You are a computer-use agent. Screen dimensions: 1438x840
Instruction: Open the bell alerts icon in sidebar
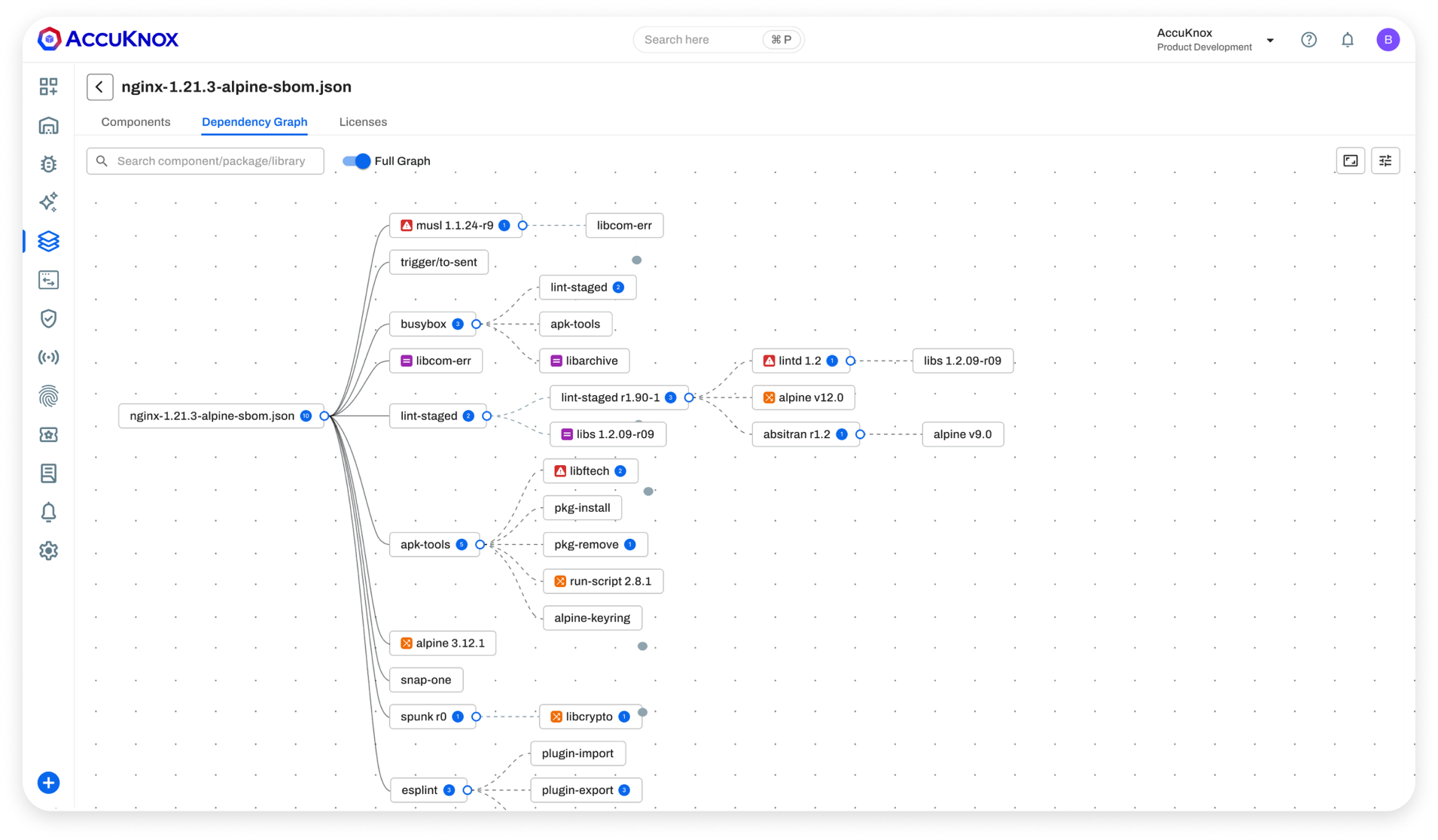(x=49, y=513)
